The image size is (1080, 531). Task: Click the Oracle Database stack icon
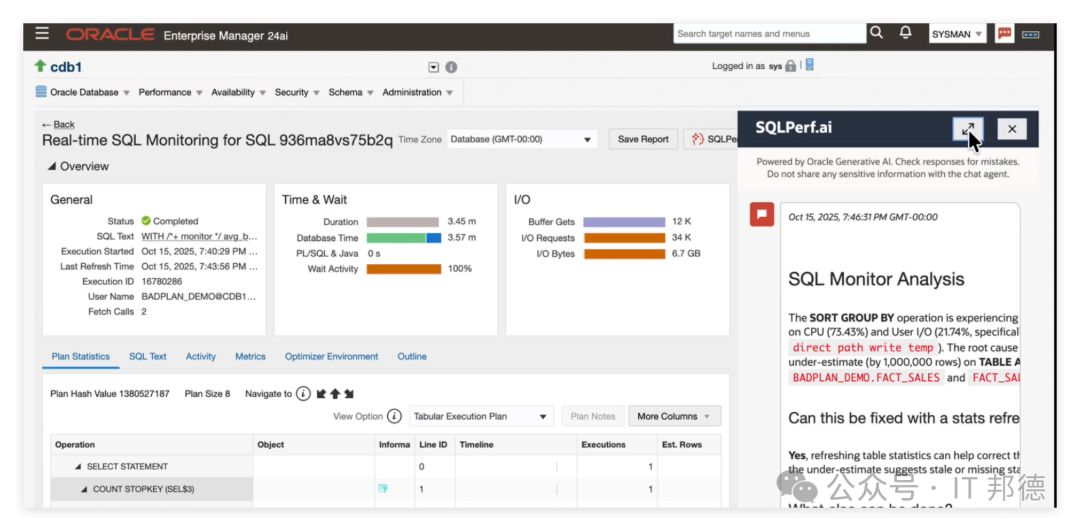coord(41,92)
